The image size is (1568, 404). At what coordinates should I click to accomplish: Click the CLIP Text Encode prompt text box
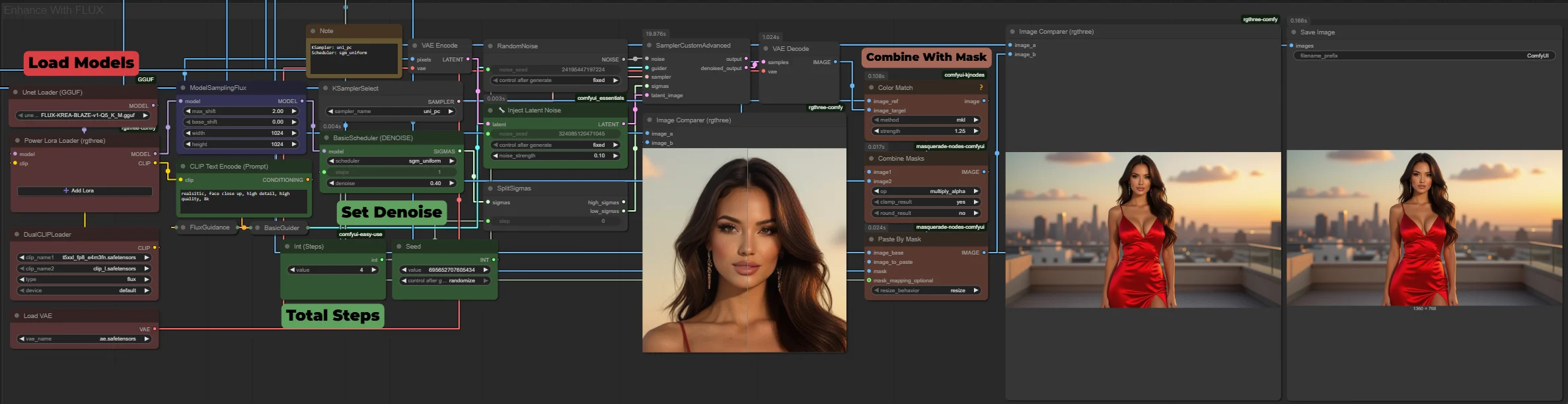[x=244, y=201]
